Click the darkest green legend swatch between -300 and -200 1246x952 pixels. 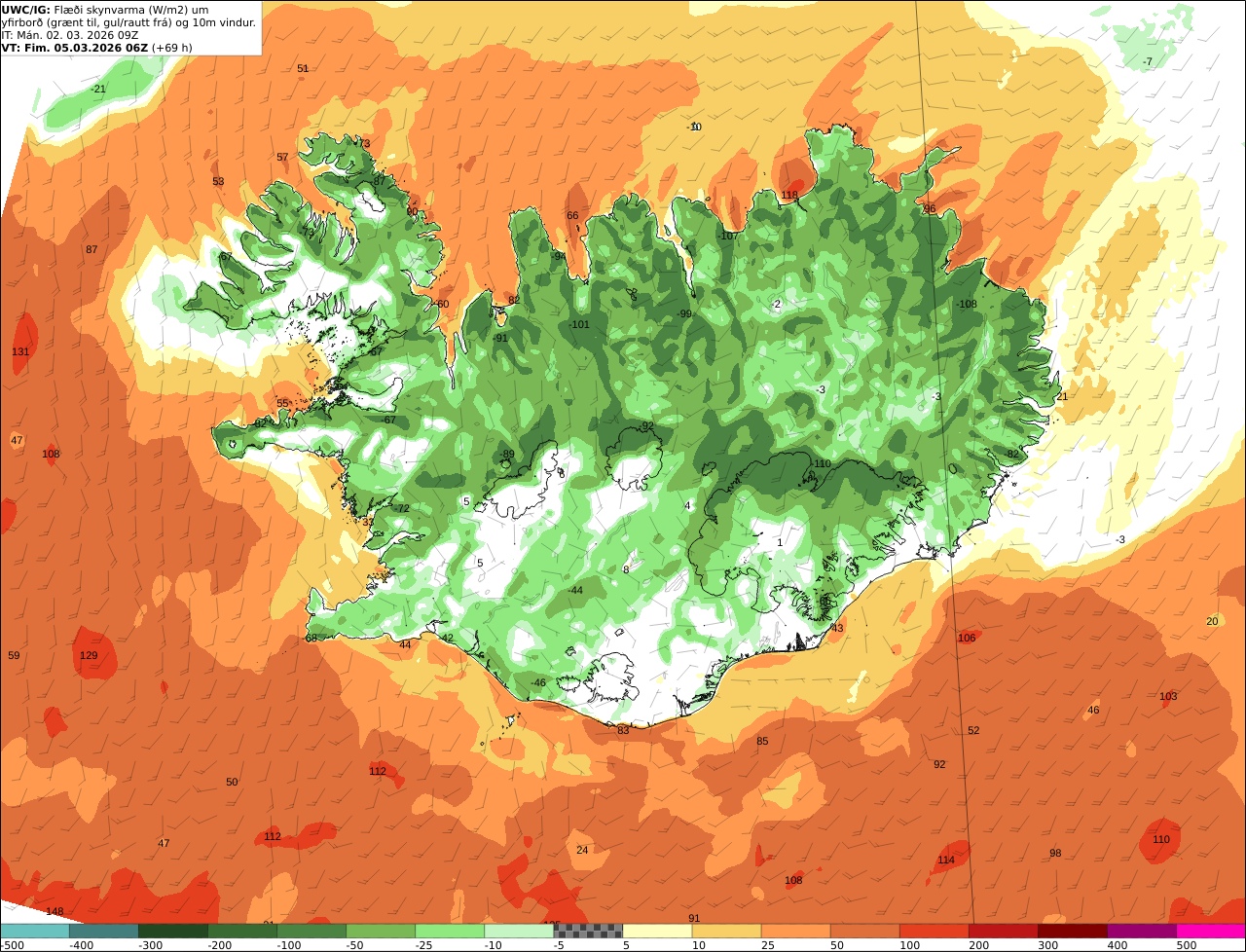pyautogui.click(x=173, y=931)
